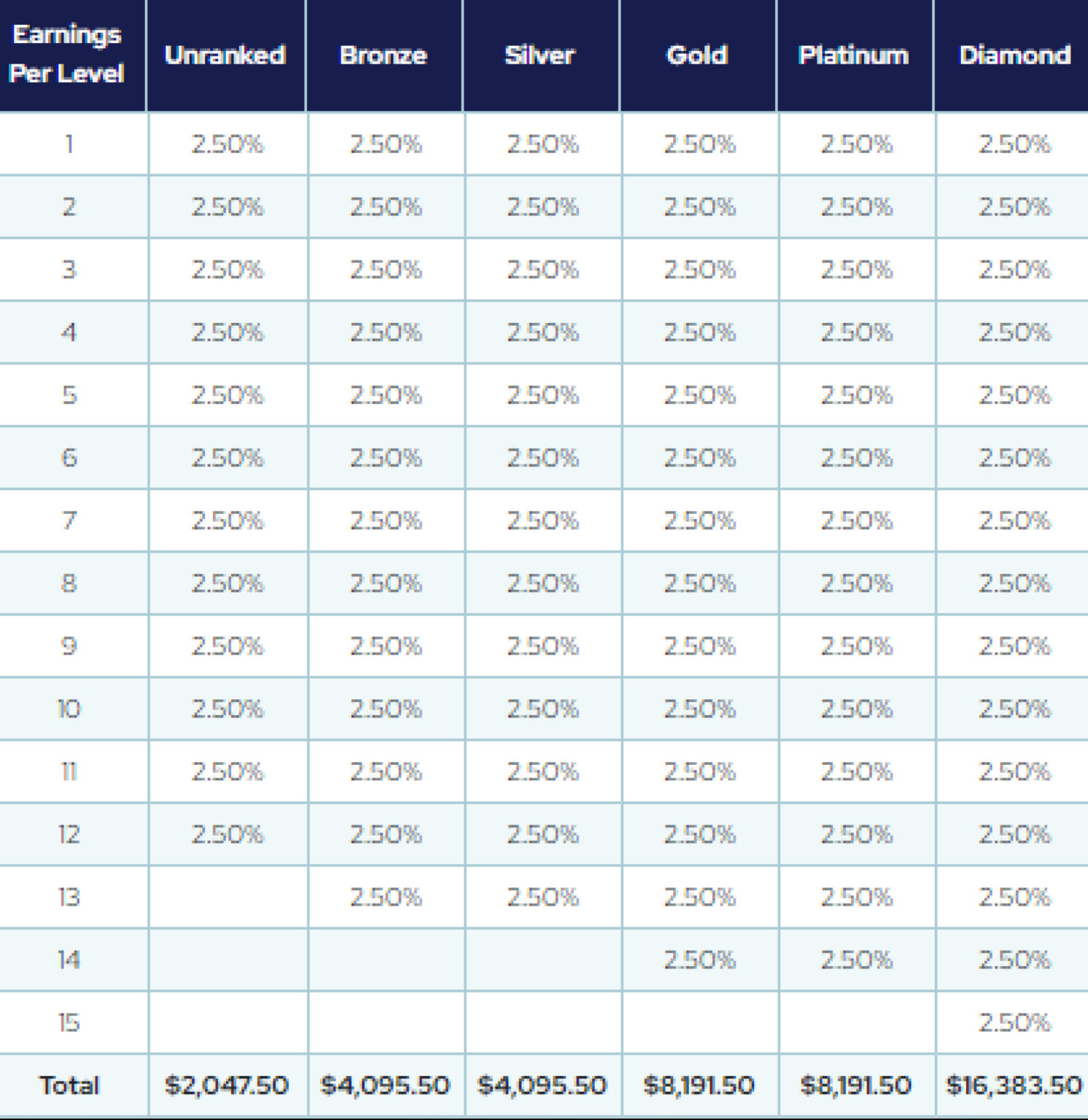The height and width of the screenshot is (1120, 1088).
Task: Click the Total row label
Action: click(x=69, y=1085)
